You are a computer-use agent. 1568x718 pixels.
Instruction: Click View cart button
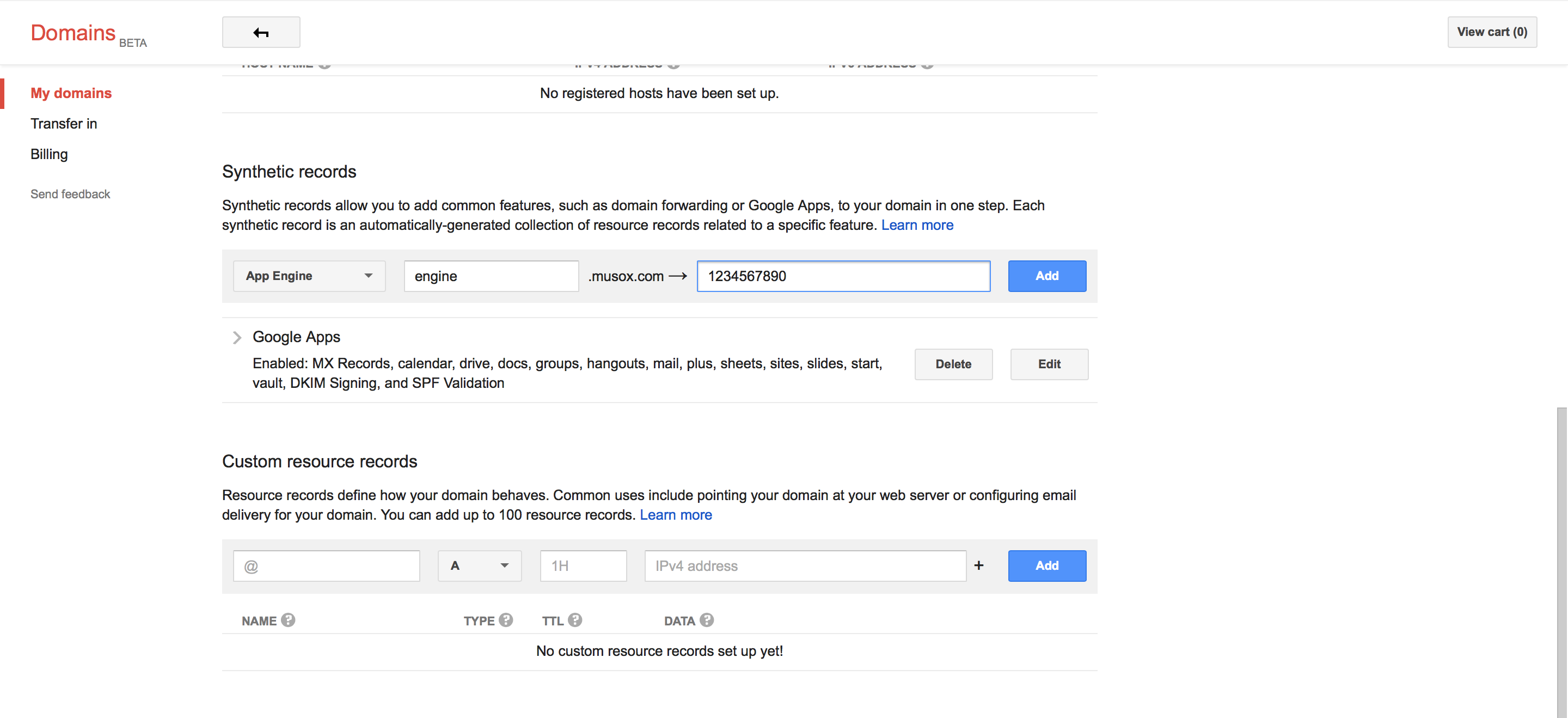click(x=1491, y=32)
